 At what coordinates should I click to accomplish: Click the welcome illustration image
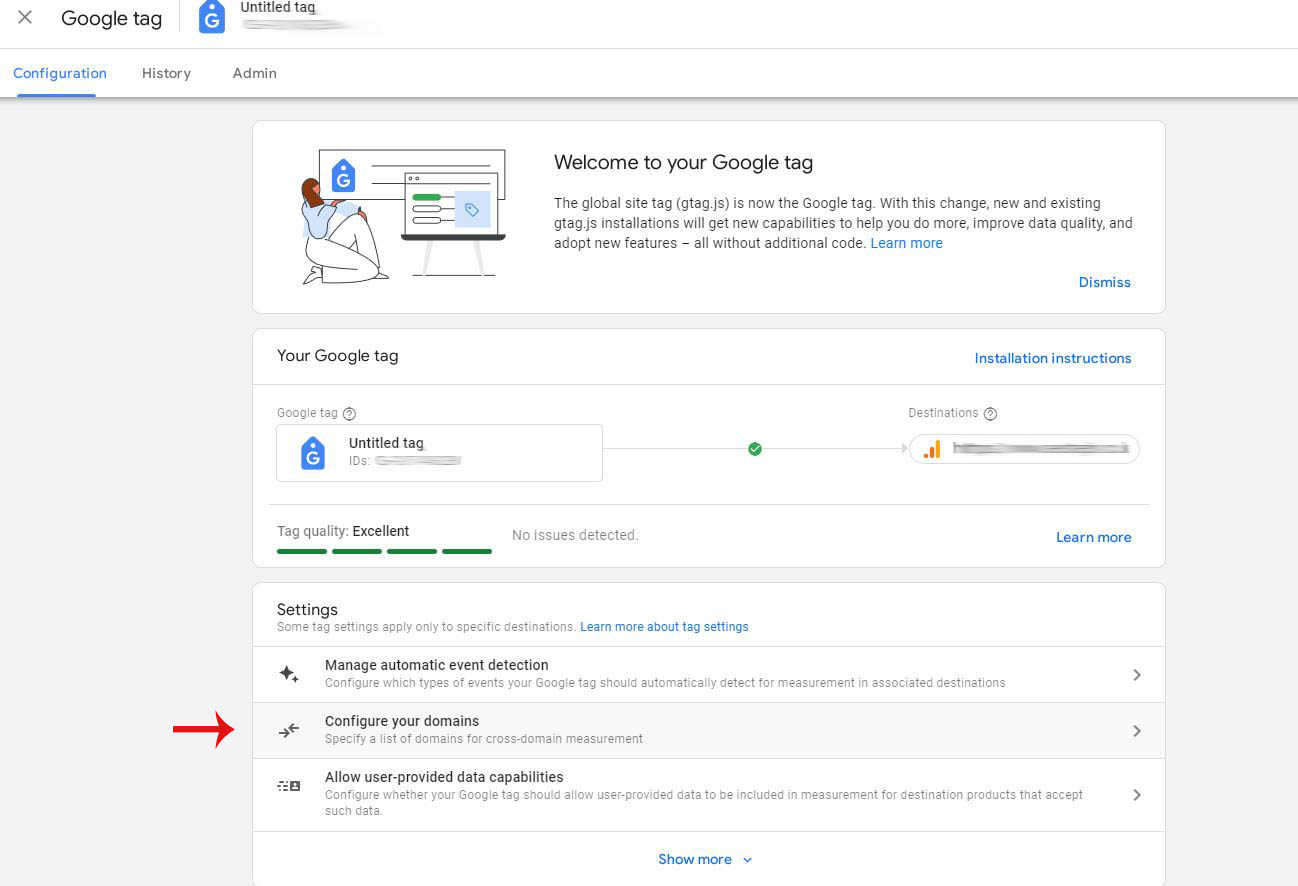pyautogui.click(x=404, y=216)
